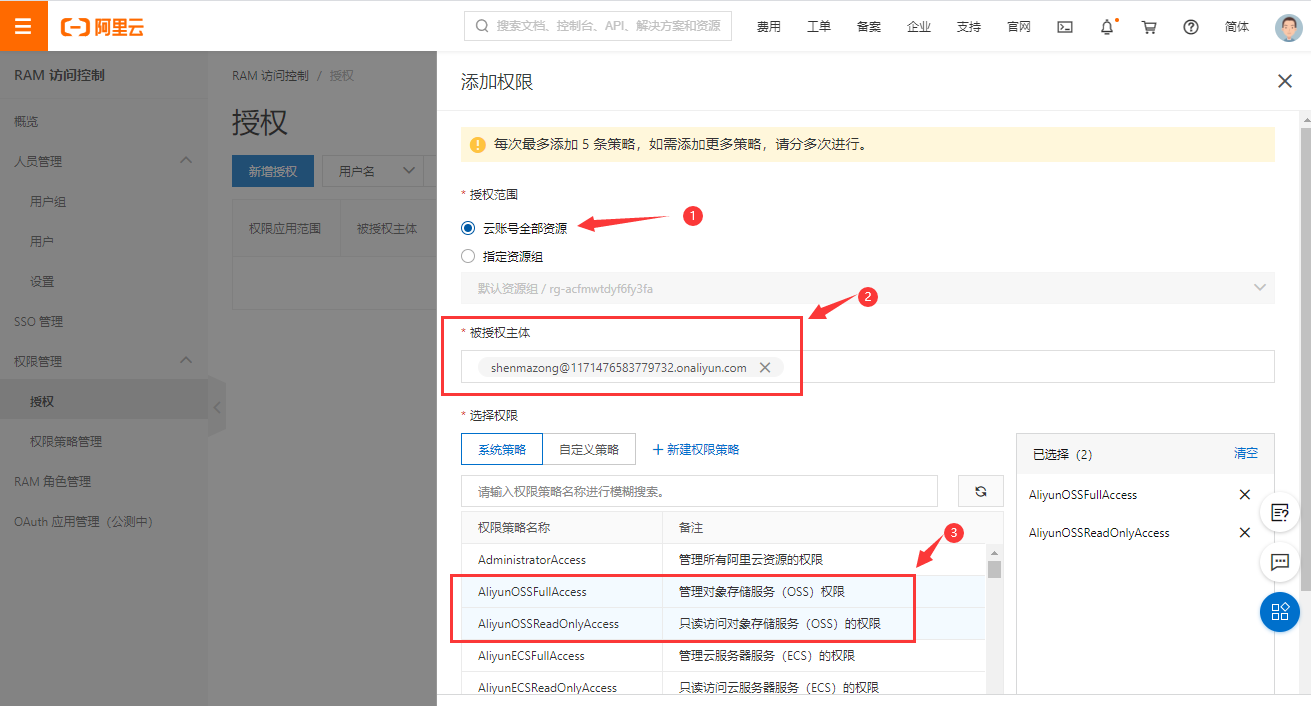Focus the policy name search field
Image resolution: width=1311 pixels, height=706 pixels.
coord(699,491)
